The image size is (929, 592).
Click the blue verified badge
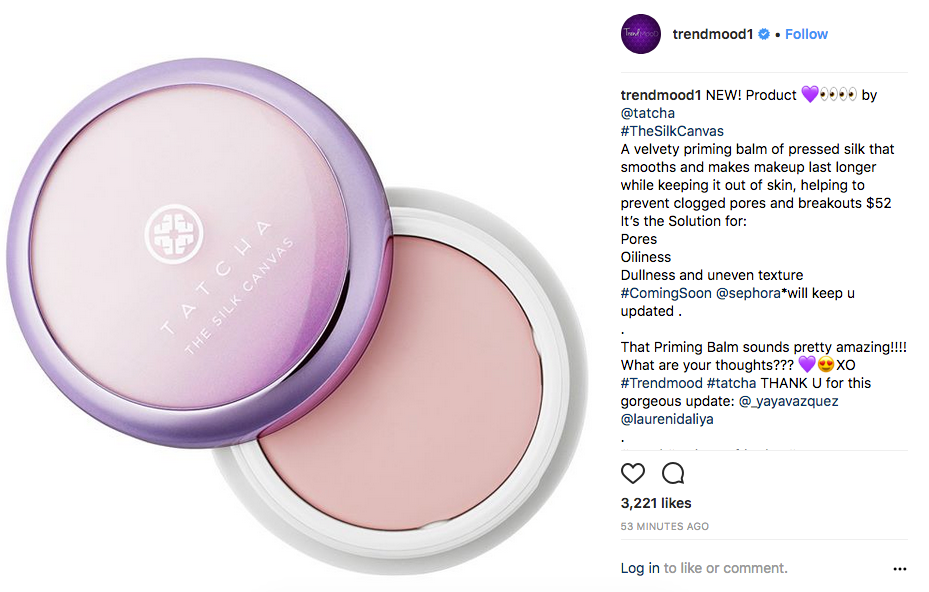click(764, 34)
